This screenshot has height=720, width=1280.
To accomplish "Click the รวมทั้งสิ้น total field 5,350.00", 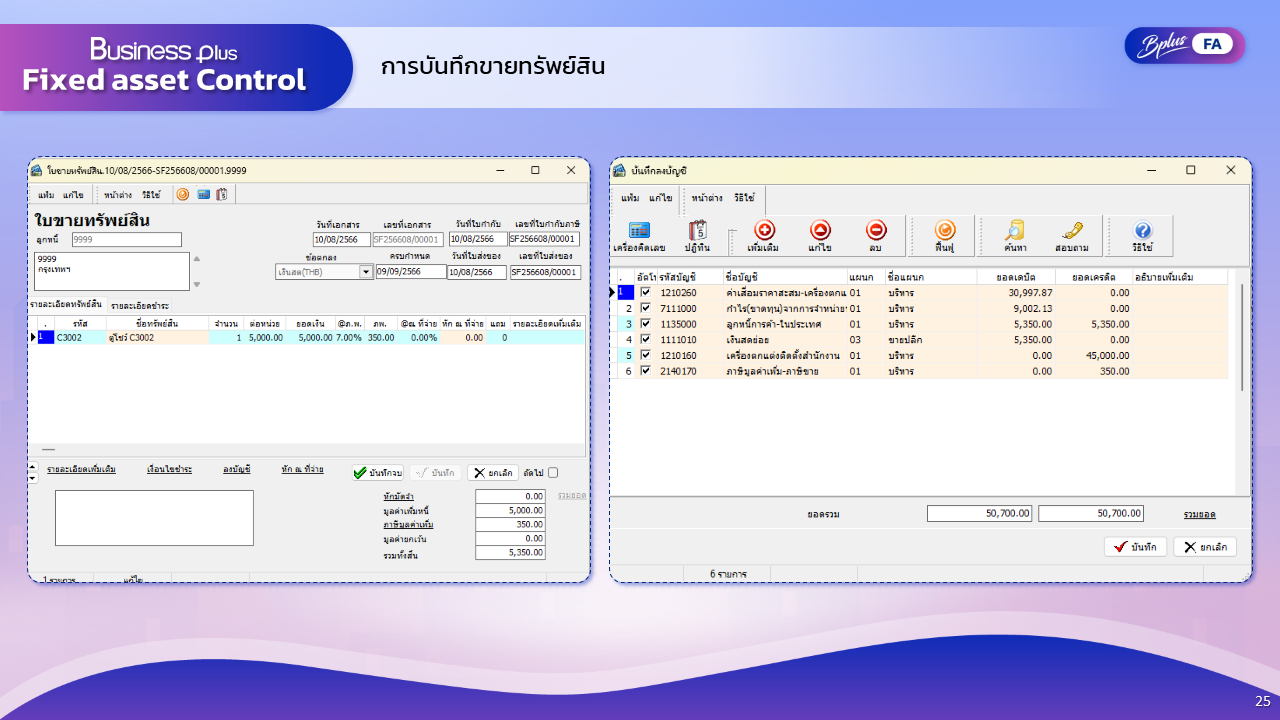I will tap(510, 553).
